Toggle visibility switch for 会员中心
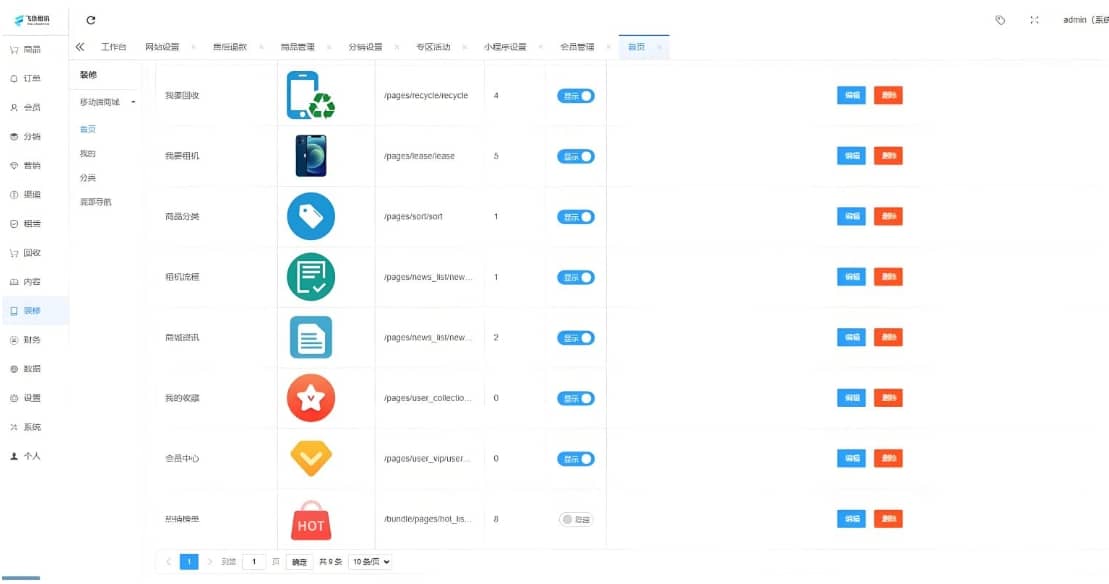The image size is (1109, 584). point(574,458)
